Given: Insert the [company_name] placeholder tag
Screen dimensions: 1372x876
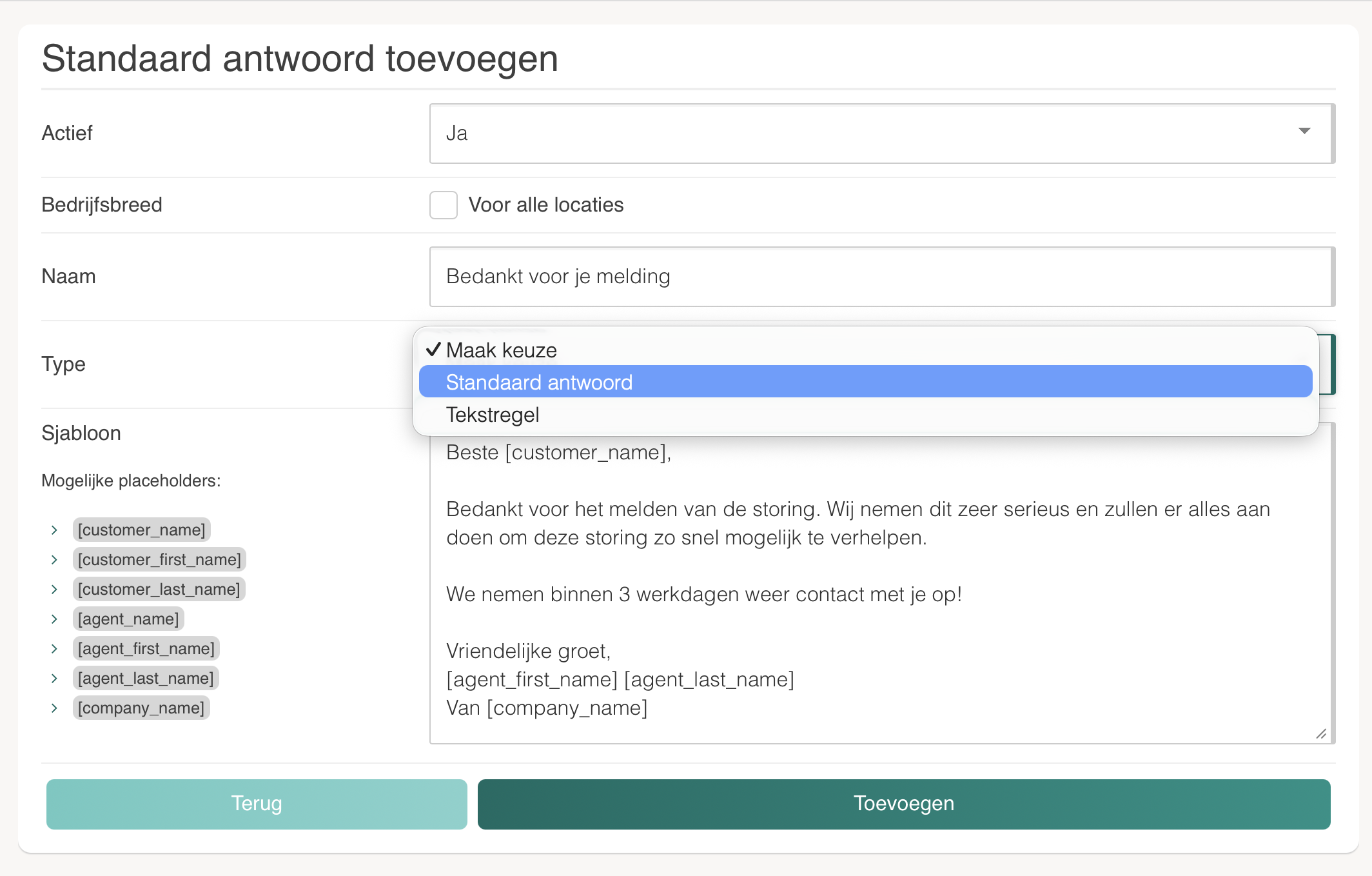Looking at the screenshot, I should 141,708.
